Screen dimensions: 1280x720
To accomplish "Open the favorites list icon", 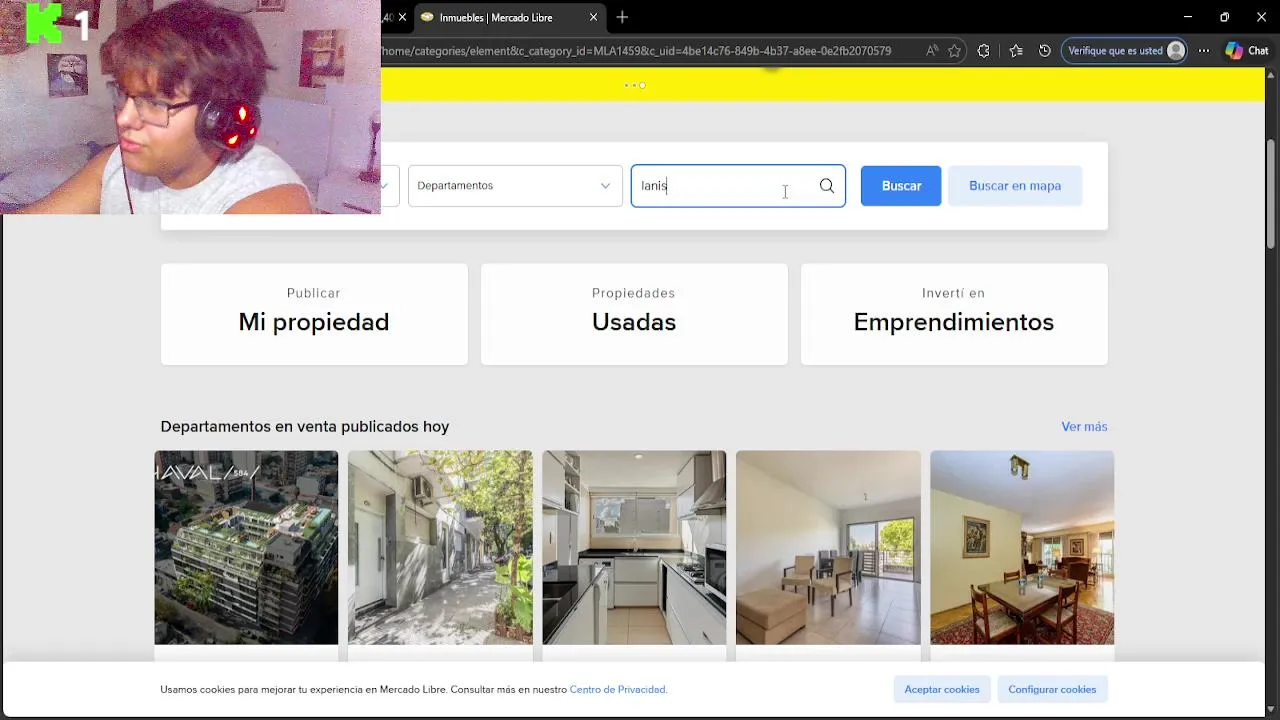I will (1016, 50).
